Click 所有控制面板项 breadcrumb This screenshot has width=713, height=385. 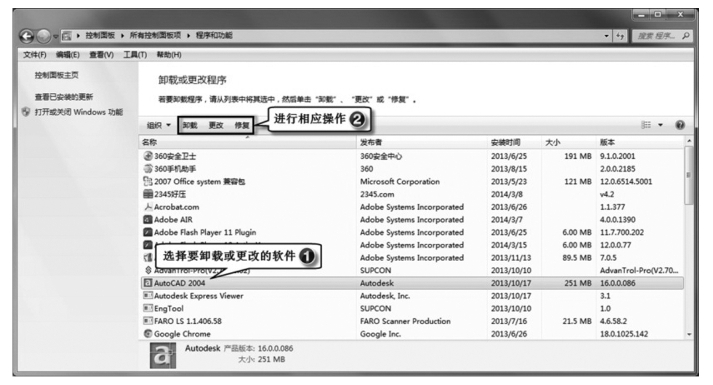tap(155, 35)
